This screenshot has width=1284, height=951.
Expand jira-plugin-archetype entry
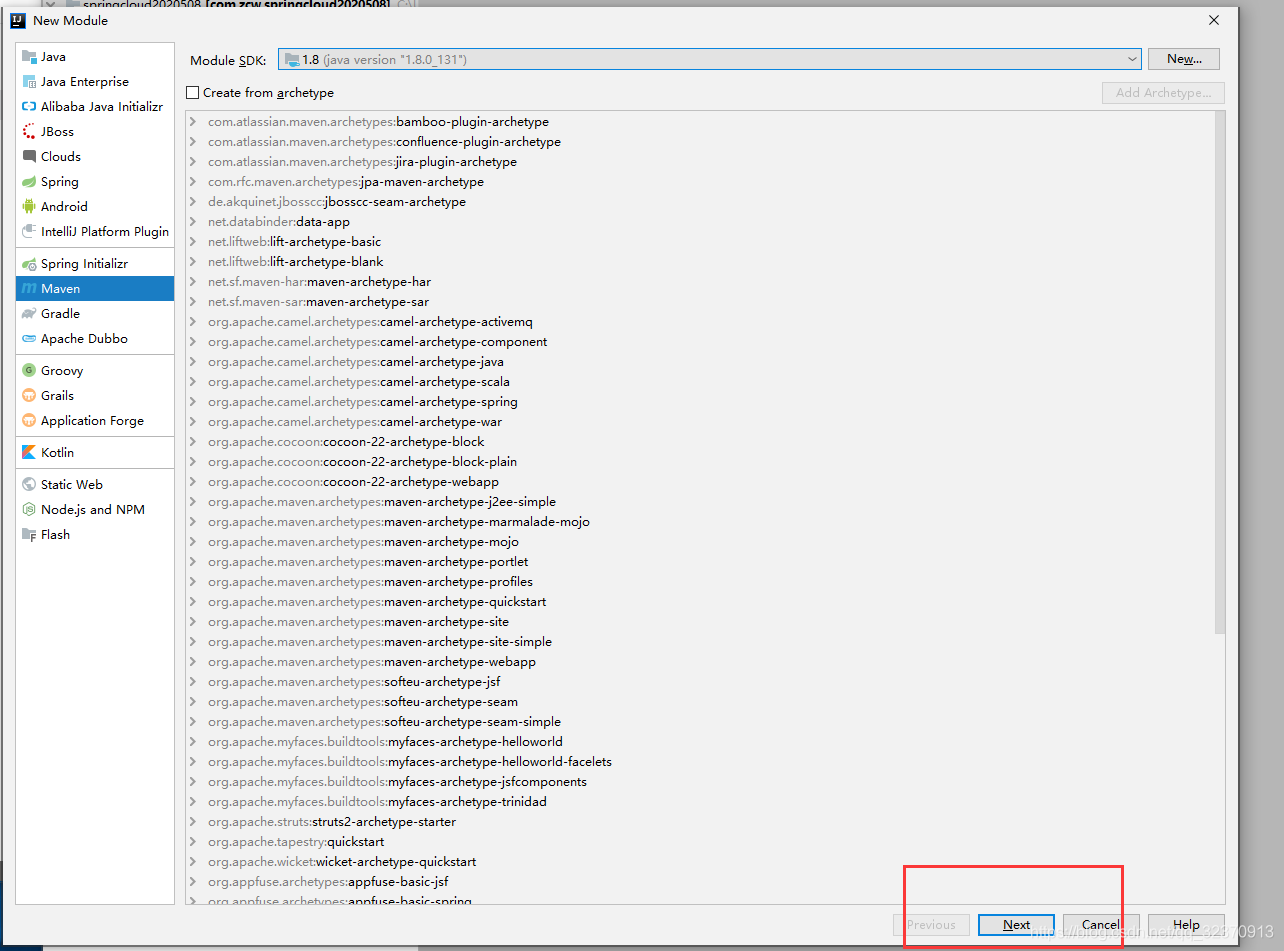tap(193, 162)
